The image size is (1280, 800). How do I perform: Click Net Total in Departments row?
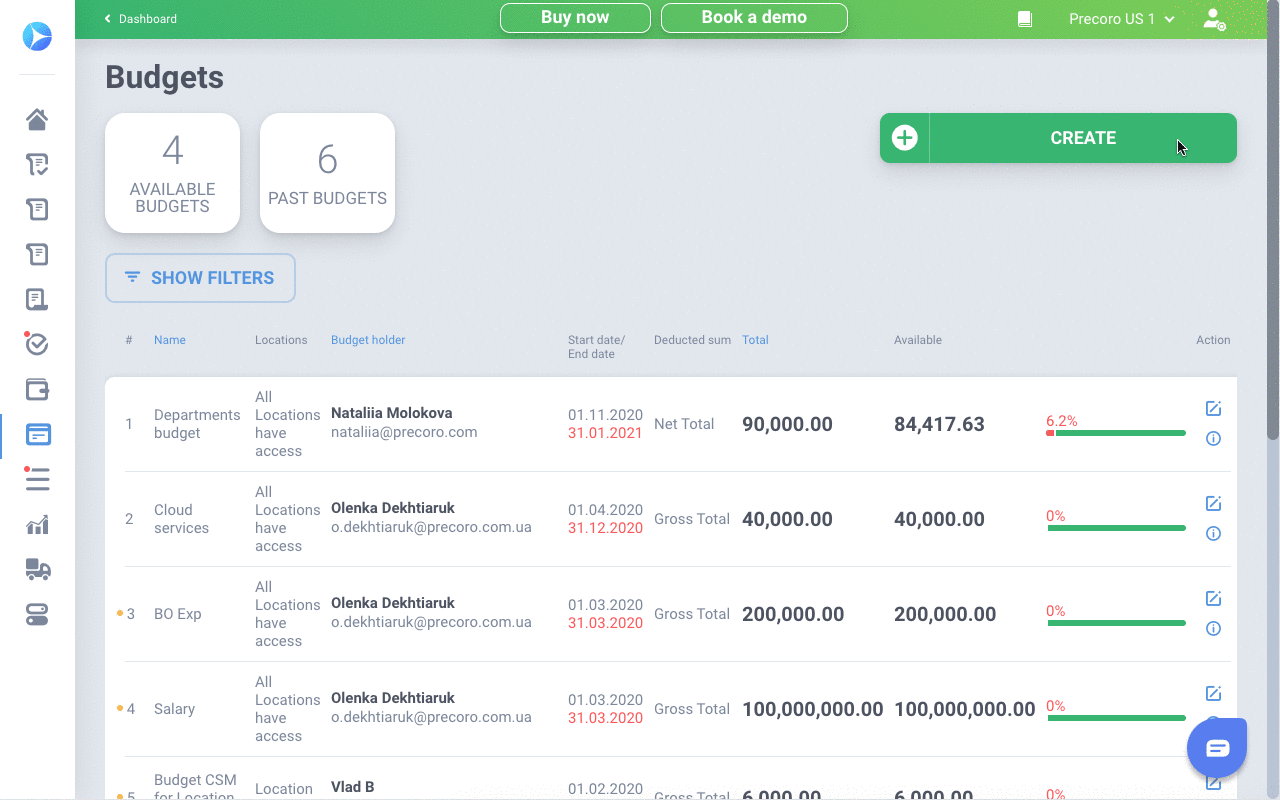(x=684, y=424)
